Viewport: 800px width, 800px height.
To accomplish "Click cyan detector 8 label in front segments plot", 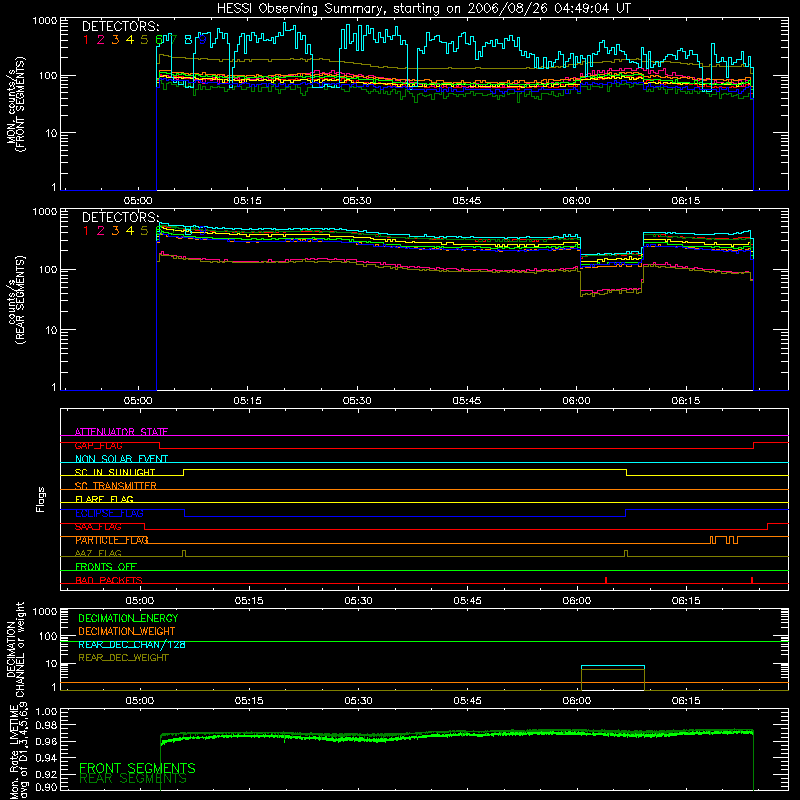I will 188,39.
